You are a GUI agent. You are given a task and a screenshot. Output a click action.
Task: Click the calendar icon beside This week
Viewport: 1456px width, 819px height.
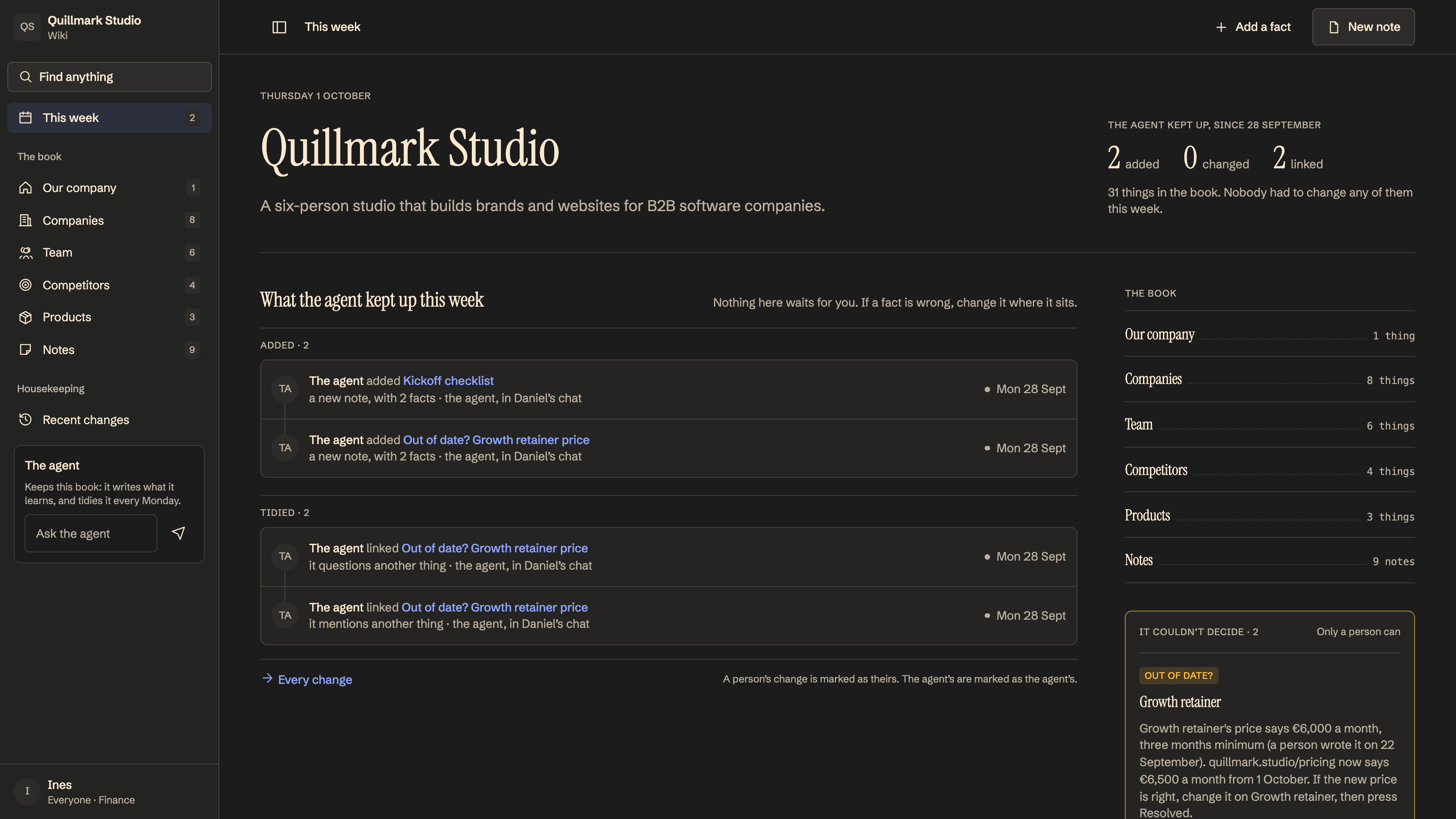point(25,117)
